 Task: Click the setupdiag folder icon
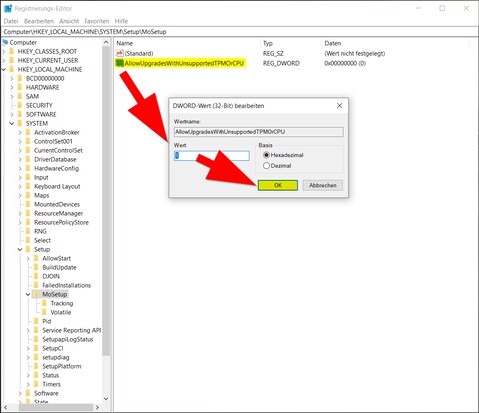pos(36,357)
